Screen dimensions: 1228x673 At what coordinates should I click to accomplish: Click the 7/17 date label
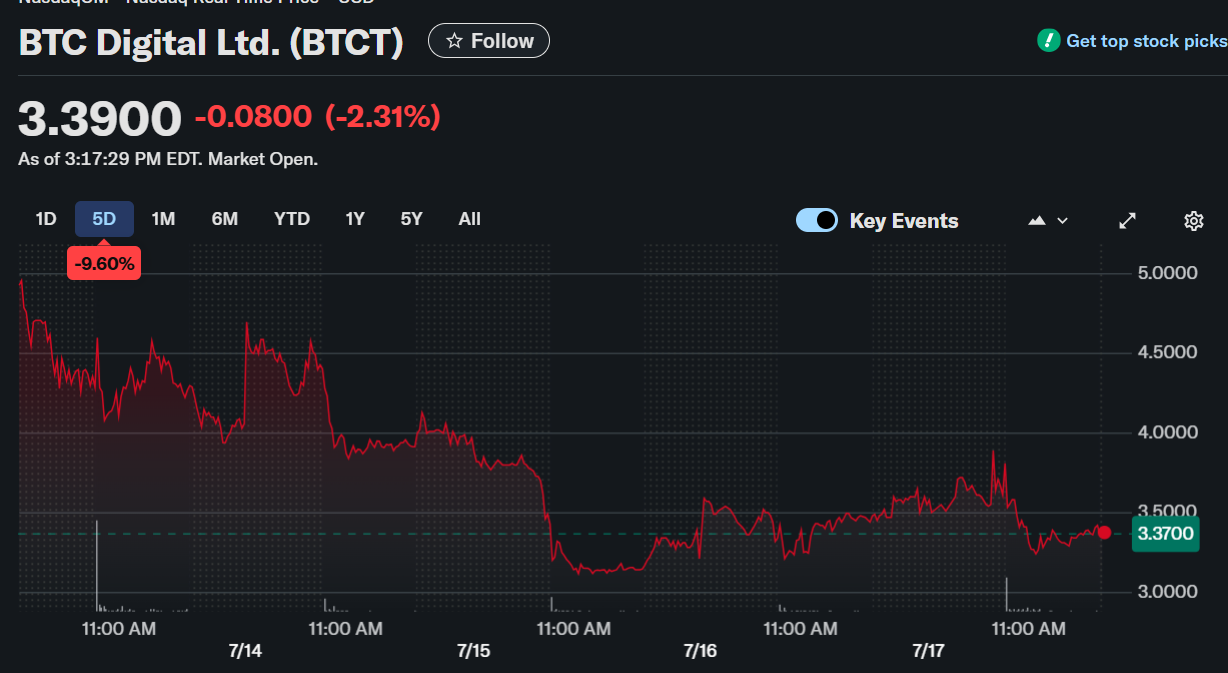928,651
